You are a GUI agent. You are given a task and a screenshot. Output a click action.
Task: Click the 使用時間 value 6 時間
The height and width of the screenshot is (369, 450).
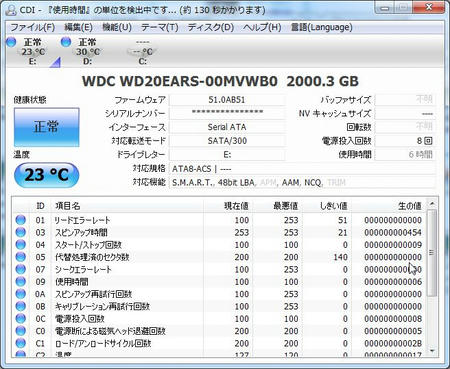tap(405, 154)
